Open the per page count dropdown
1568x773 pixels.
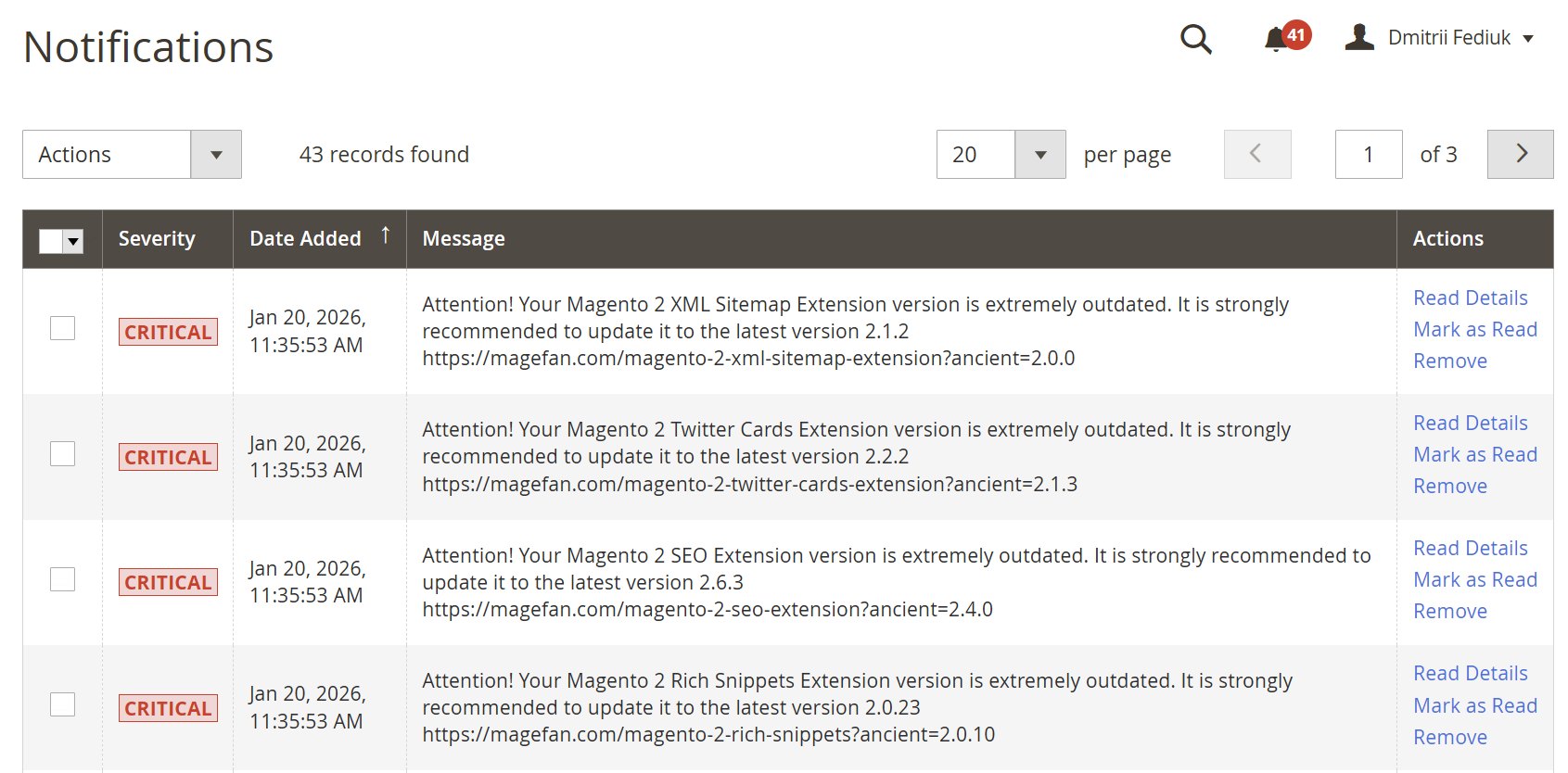(x=1039, y=155)
